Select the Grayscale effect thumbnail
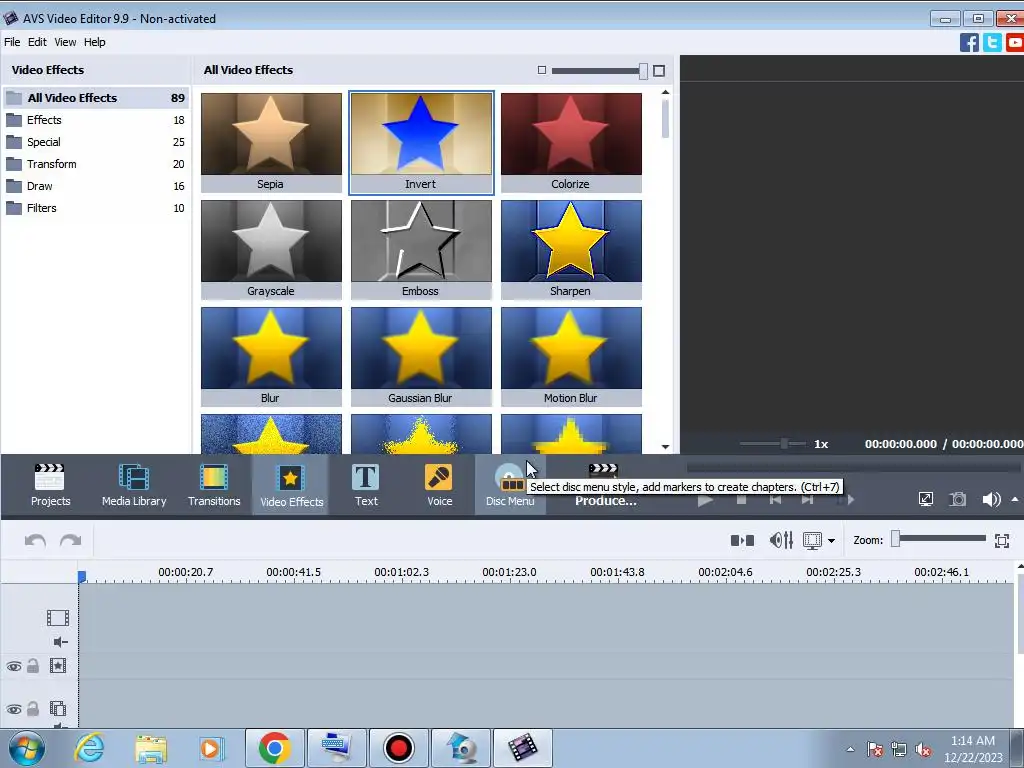The image size is (1024, 768). click(x=271, y=249)
